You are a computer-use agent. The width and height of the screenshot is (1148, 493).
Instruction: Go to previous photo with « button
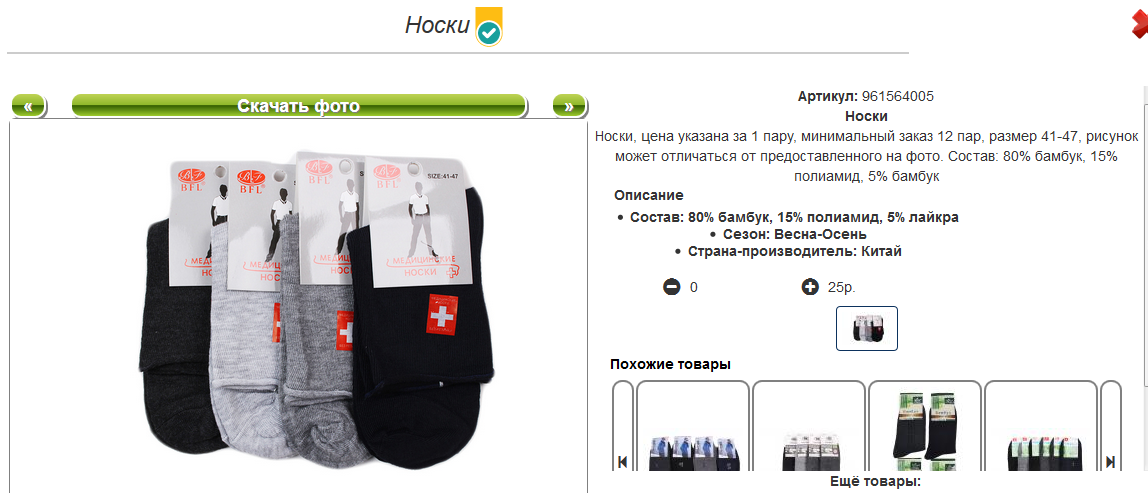(29, 106)
